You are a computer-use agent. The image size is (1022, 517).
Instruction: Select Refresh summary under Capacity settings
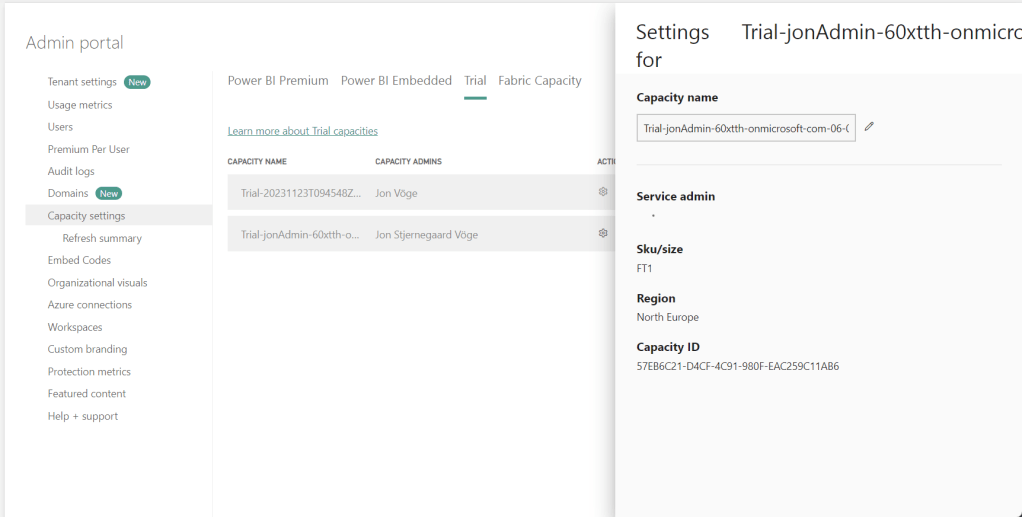pos(102,238)
